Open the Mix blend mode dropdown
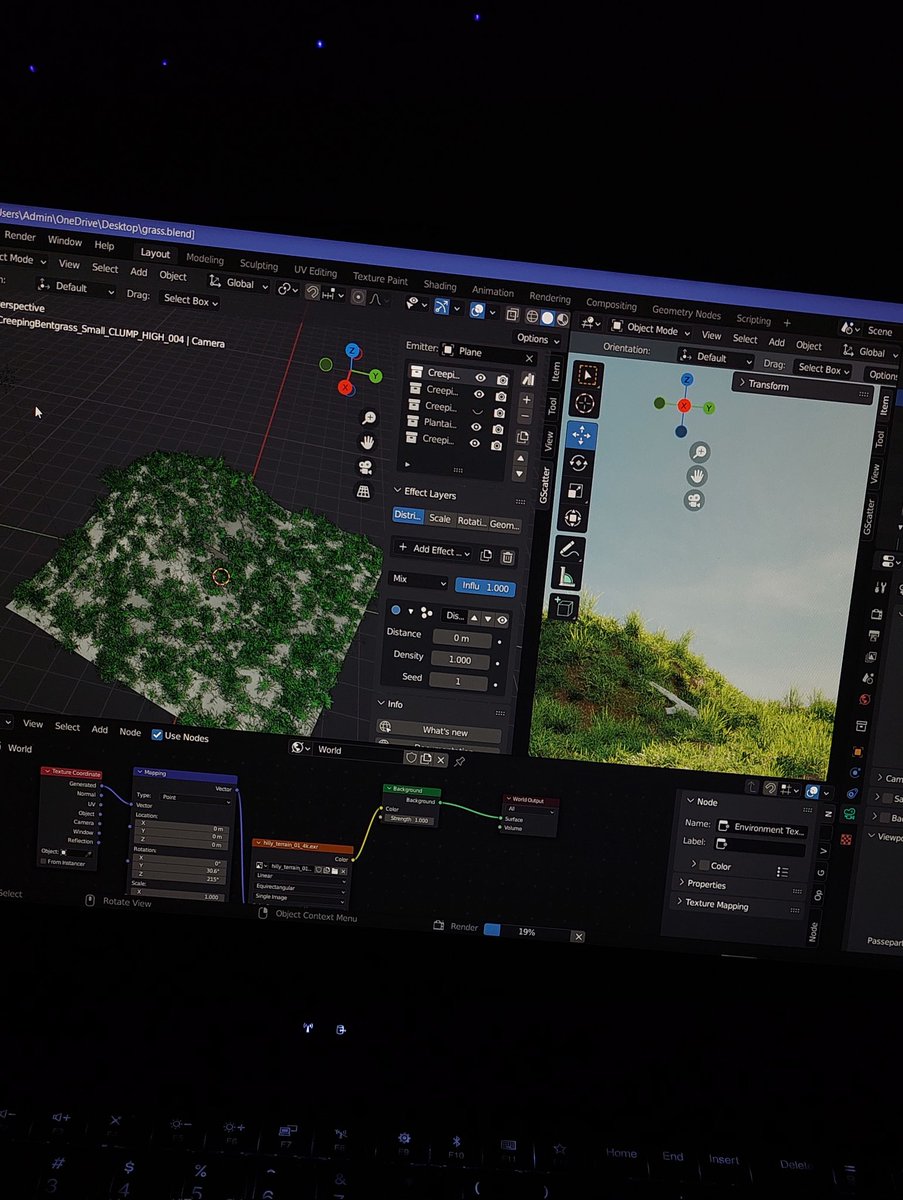Viewport: 903px width, 1200px height. pyautogui.click(x=418, y=581)
